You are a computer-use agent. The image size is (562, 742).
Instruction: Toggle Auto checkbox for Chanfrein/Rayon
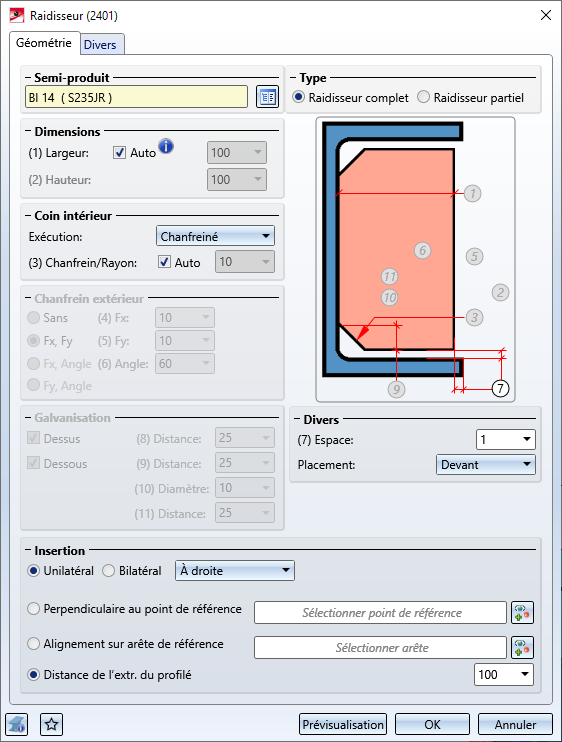(x=164, y=262)
